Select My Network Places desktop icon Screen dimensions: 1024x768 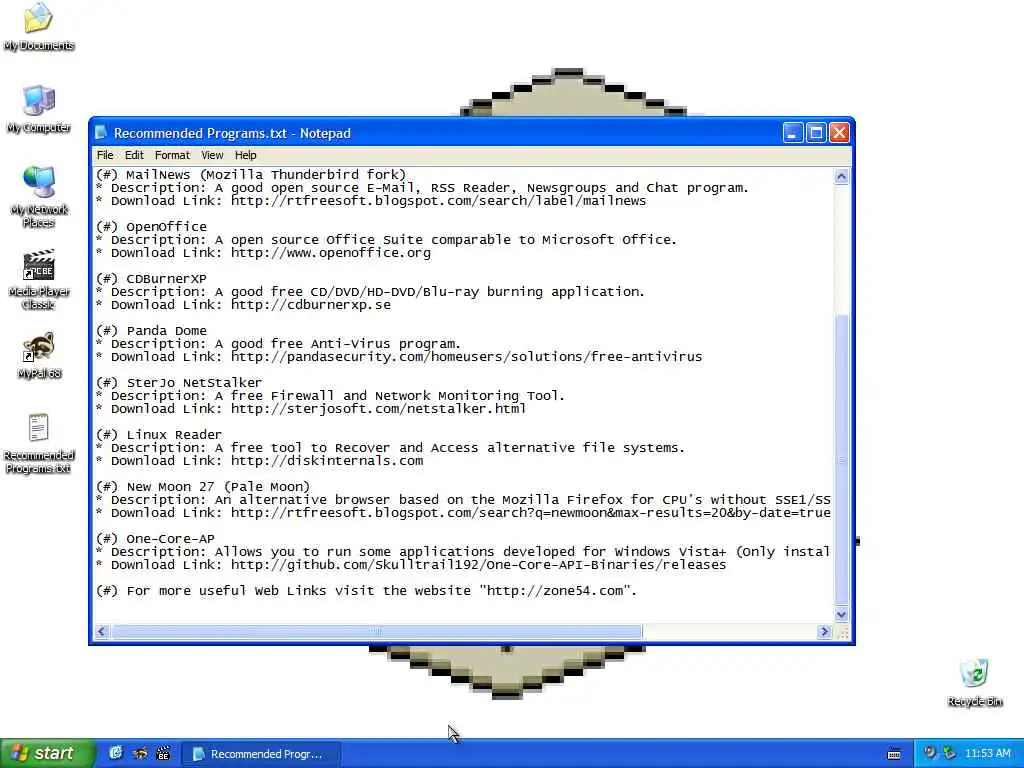tap(38, 196)
